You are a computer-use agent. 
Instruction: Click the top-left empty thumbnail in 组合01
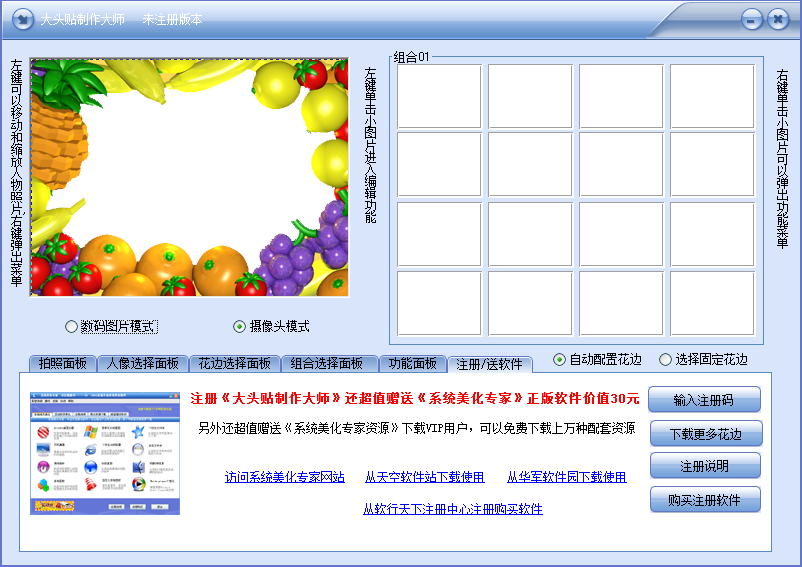click(439, 96)
